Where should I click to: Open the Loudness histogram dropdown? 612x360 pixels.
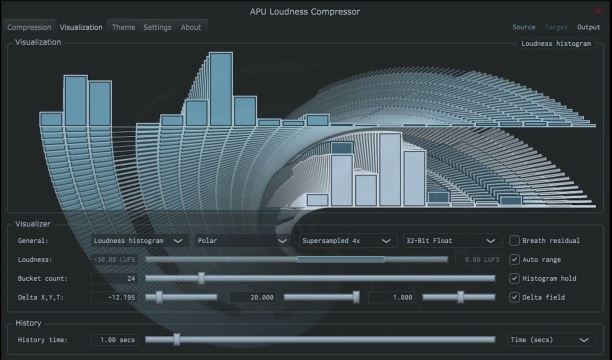[138, 241]
